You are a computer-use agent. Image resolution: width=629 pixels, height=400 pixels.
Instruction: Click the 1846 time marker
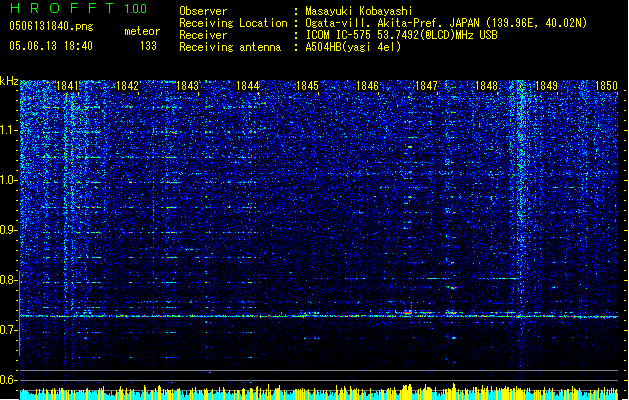pyautogui.click(x=367, y=86)
